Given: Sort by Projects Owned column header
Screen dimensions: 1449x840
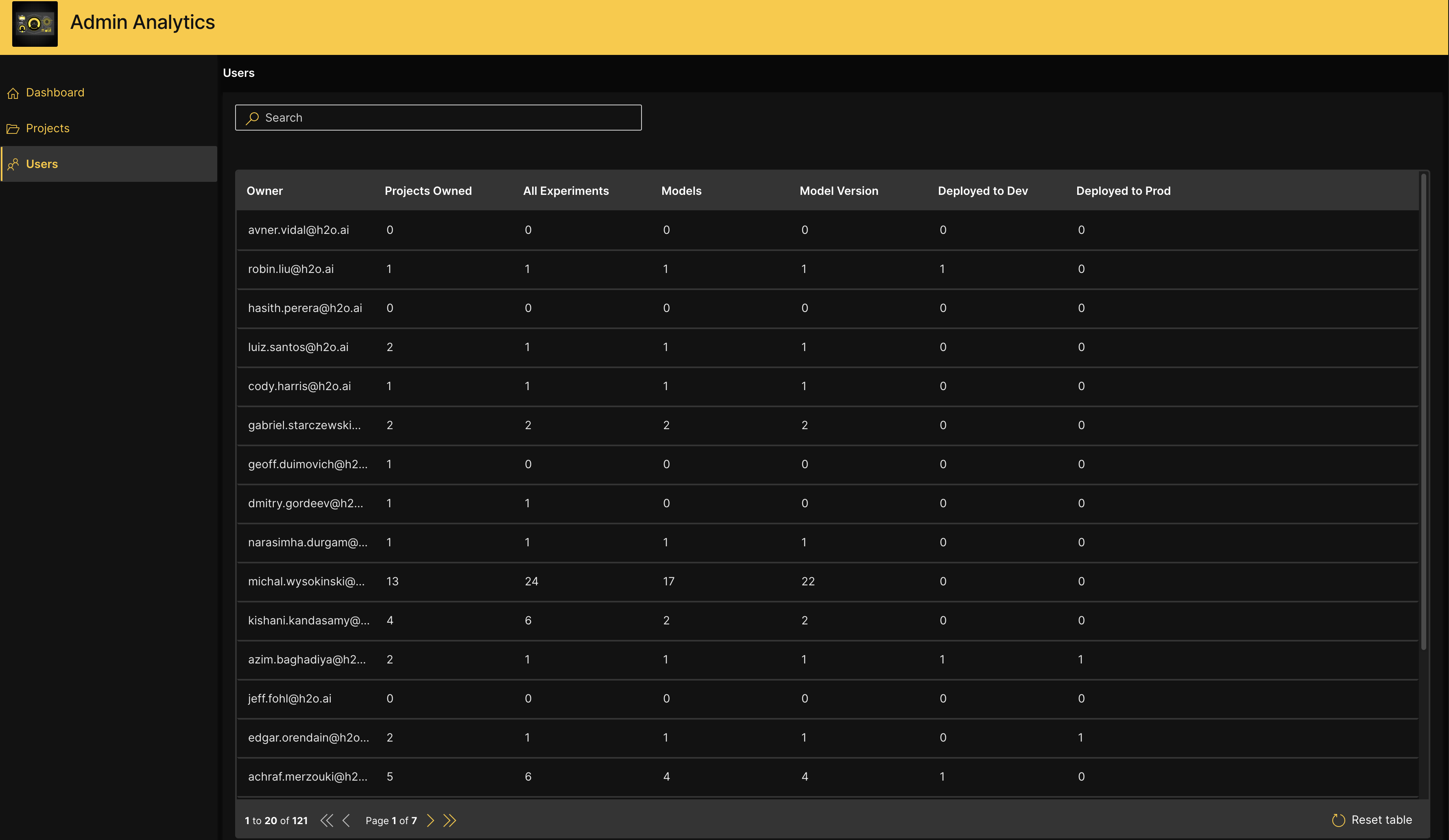Looking at the screenshot, I should [x=428, y=190].
